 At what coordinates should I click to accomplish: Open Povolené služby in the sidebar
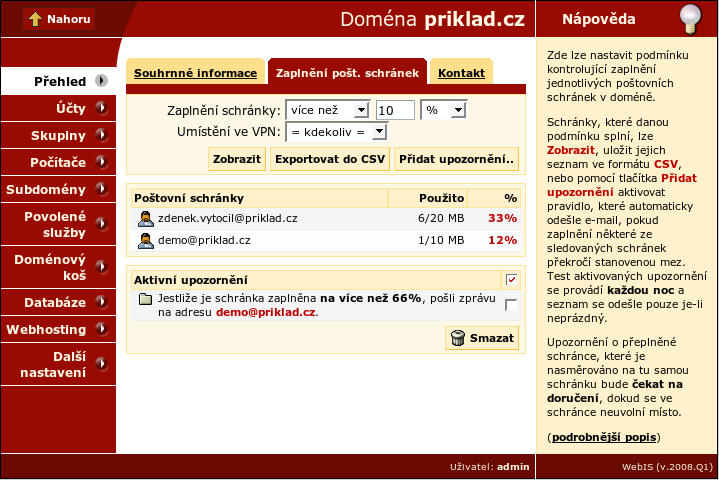pos(58,224)
